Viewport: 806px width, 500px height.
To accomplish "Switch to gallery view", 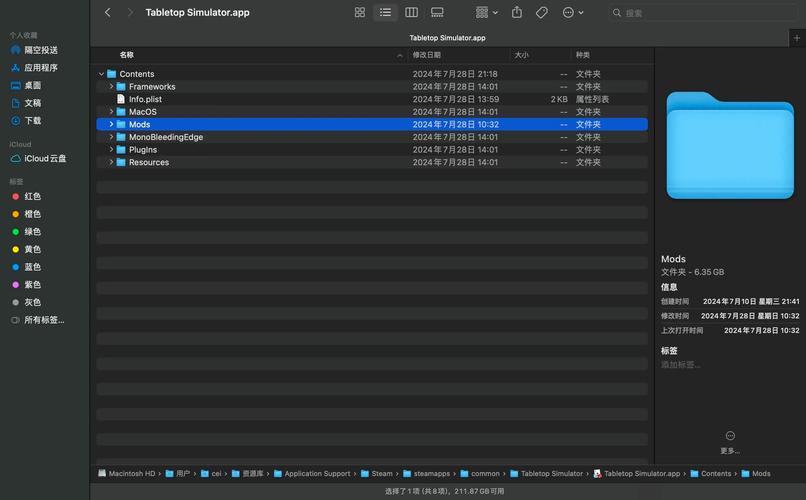I will (437, 12).
